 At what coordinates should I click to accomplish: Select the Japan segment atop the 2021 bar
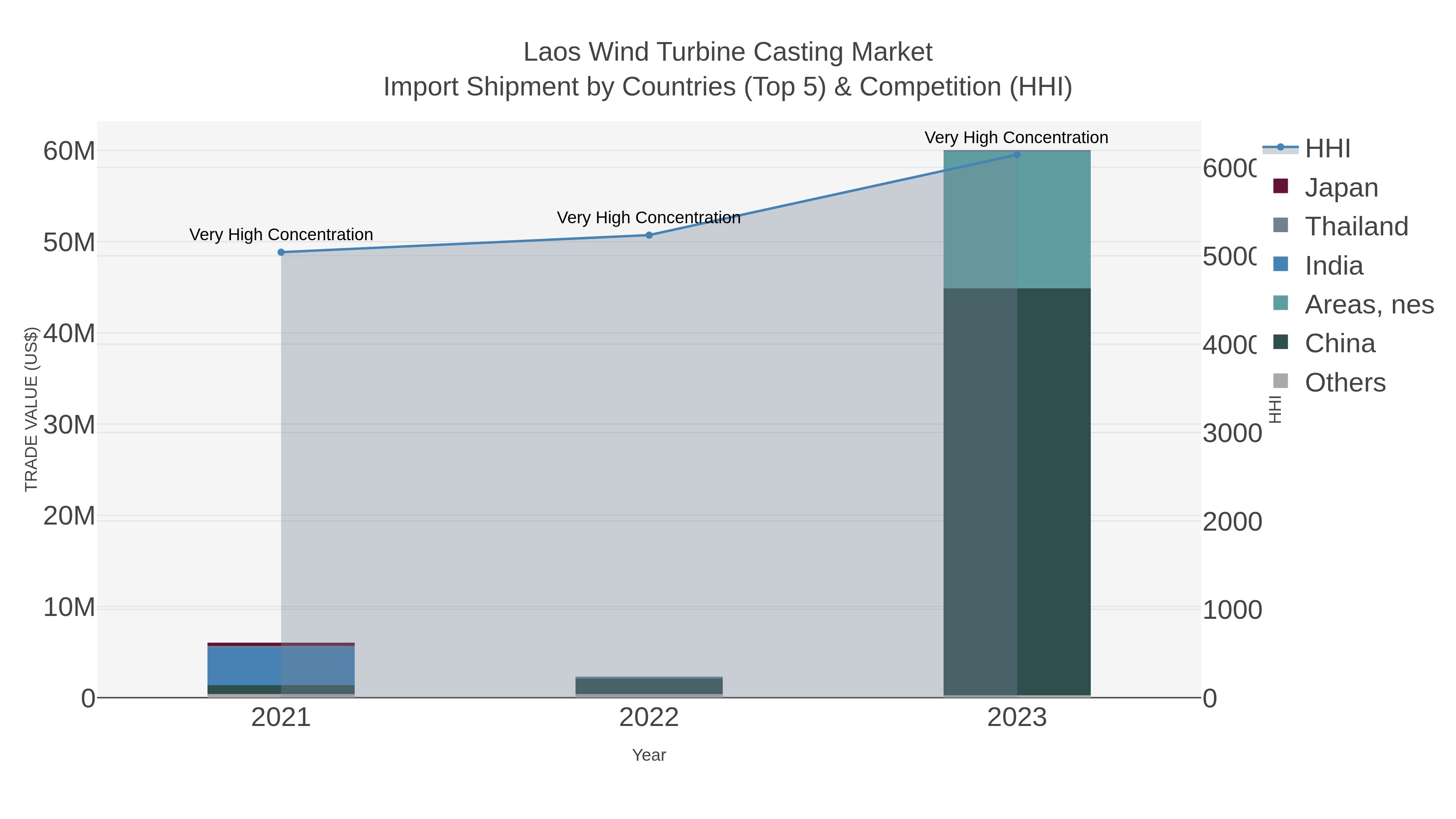[281, 644]
